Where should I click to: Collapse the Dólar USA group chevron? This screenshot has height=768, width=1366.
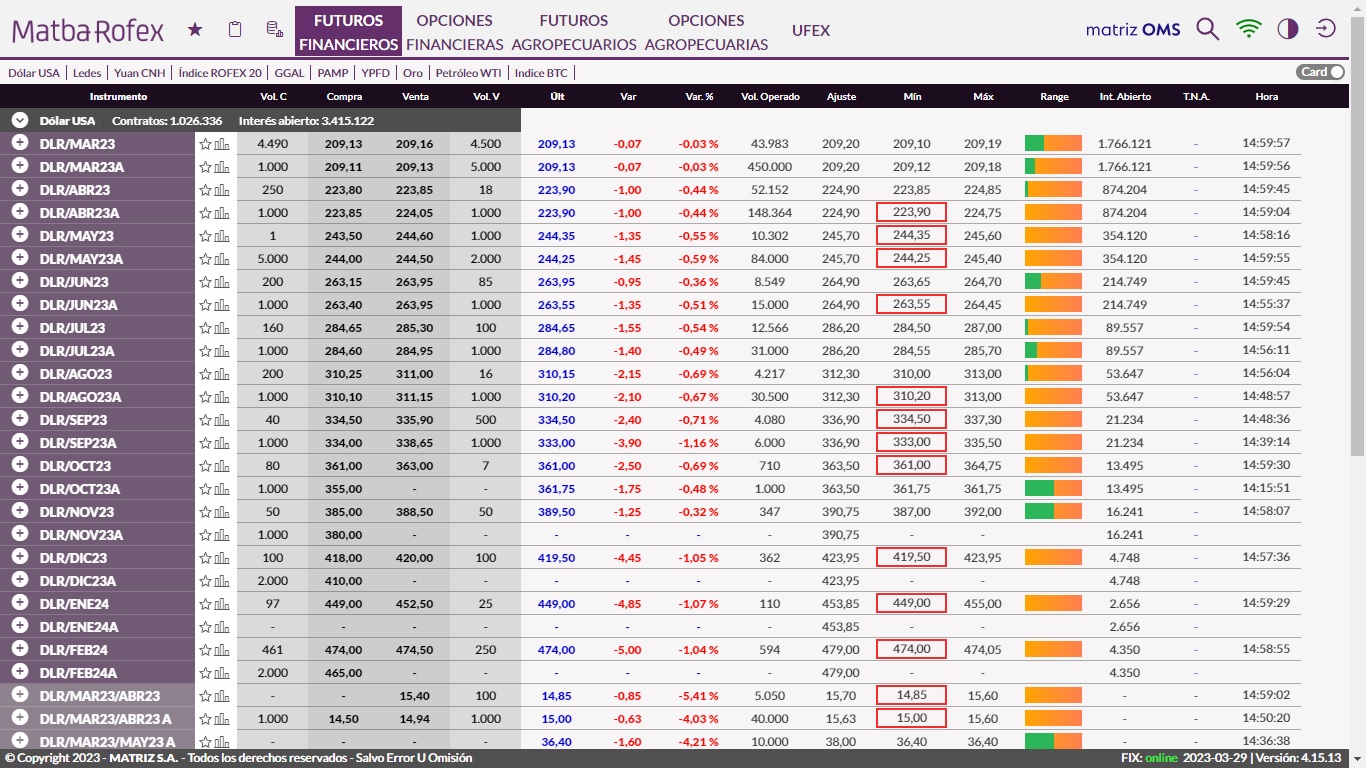point(19,120)
